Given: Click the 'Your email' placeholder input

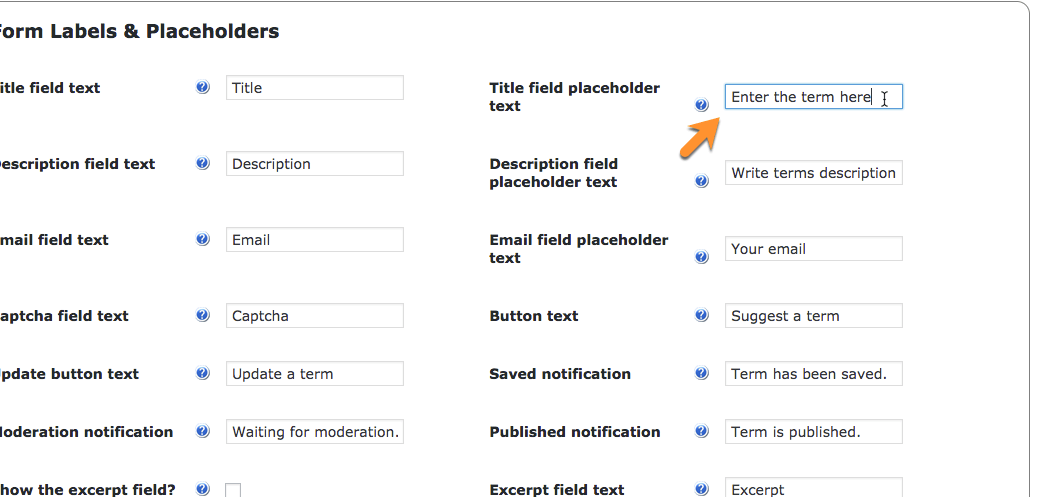Looking at the screenshot, I should [x=813, y=249].
